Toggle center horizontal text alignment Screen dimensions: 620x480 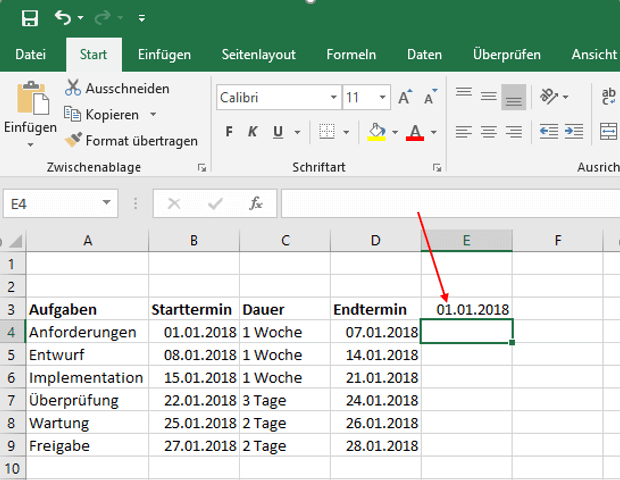click(489, 131)
